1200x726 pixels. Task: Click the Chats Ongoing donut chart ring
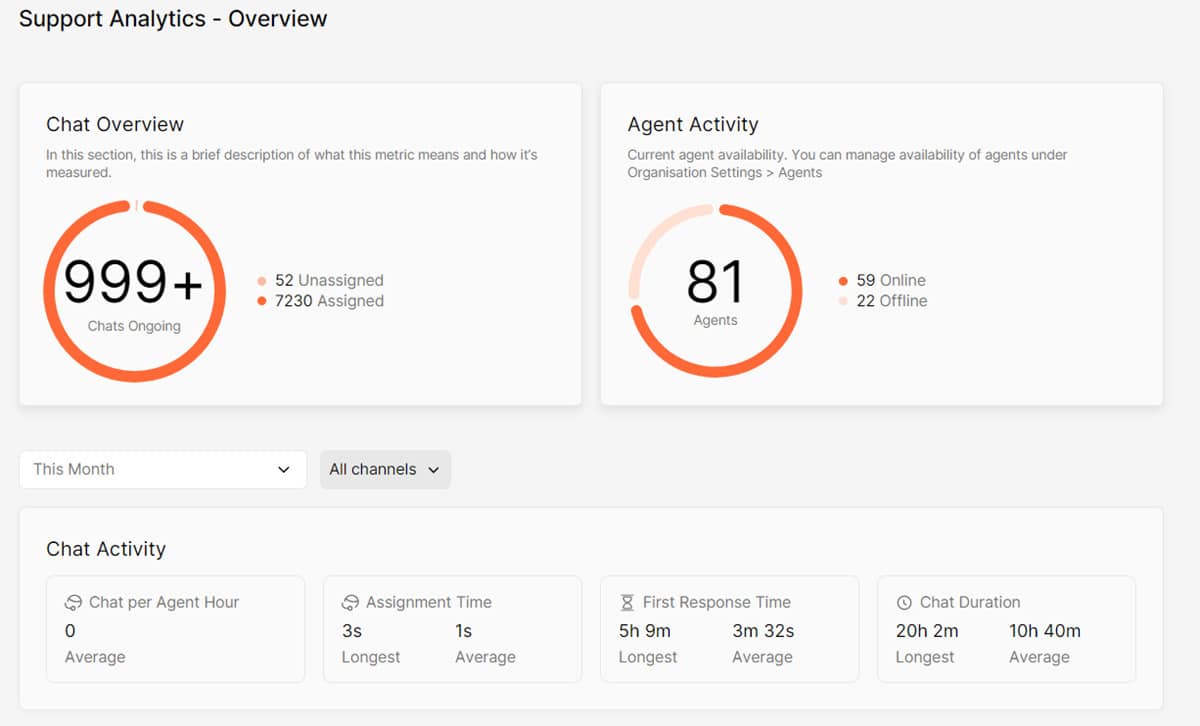tap(51, 292)
